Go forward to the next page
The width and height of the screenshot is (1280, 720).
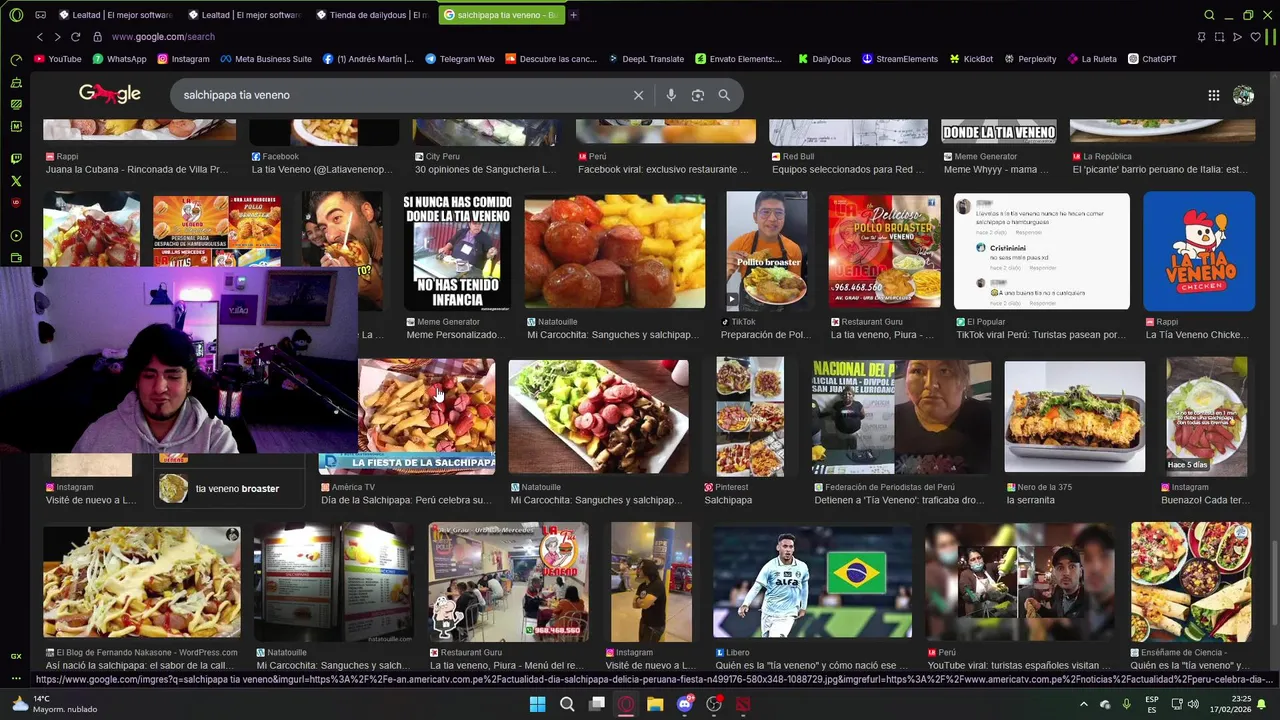click(x=57, y=37)
